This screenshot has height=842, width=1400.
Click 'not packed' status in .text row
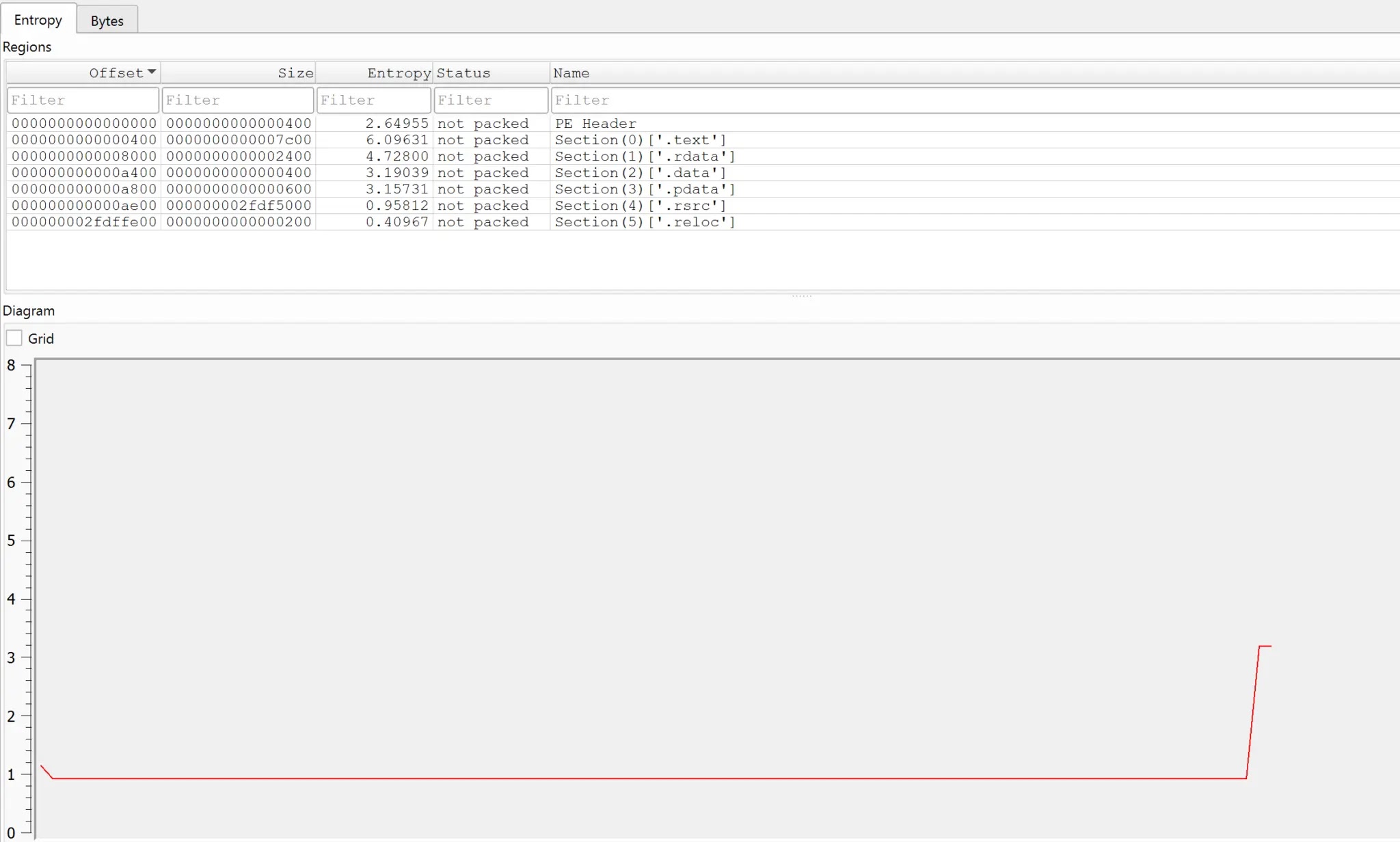point(483,140)
